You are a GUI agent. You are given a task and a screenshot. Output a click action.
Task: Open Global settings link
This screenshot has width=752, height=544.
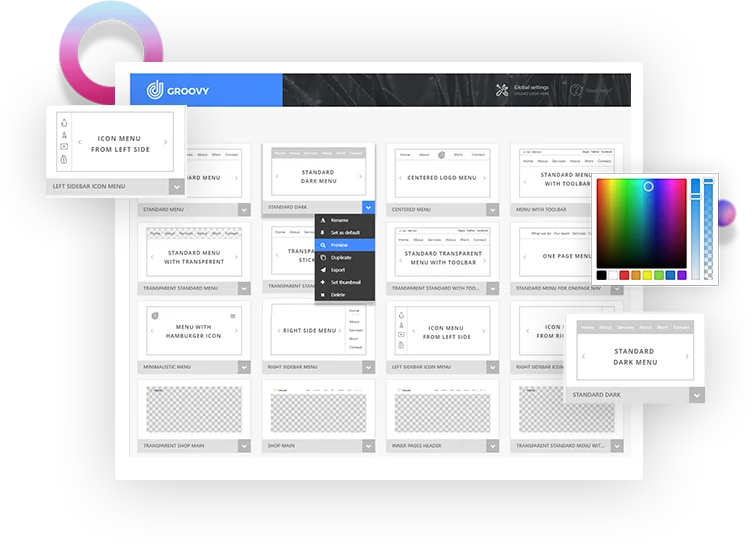[x=531, y=88]
